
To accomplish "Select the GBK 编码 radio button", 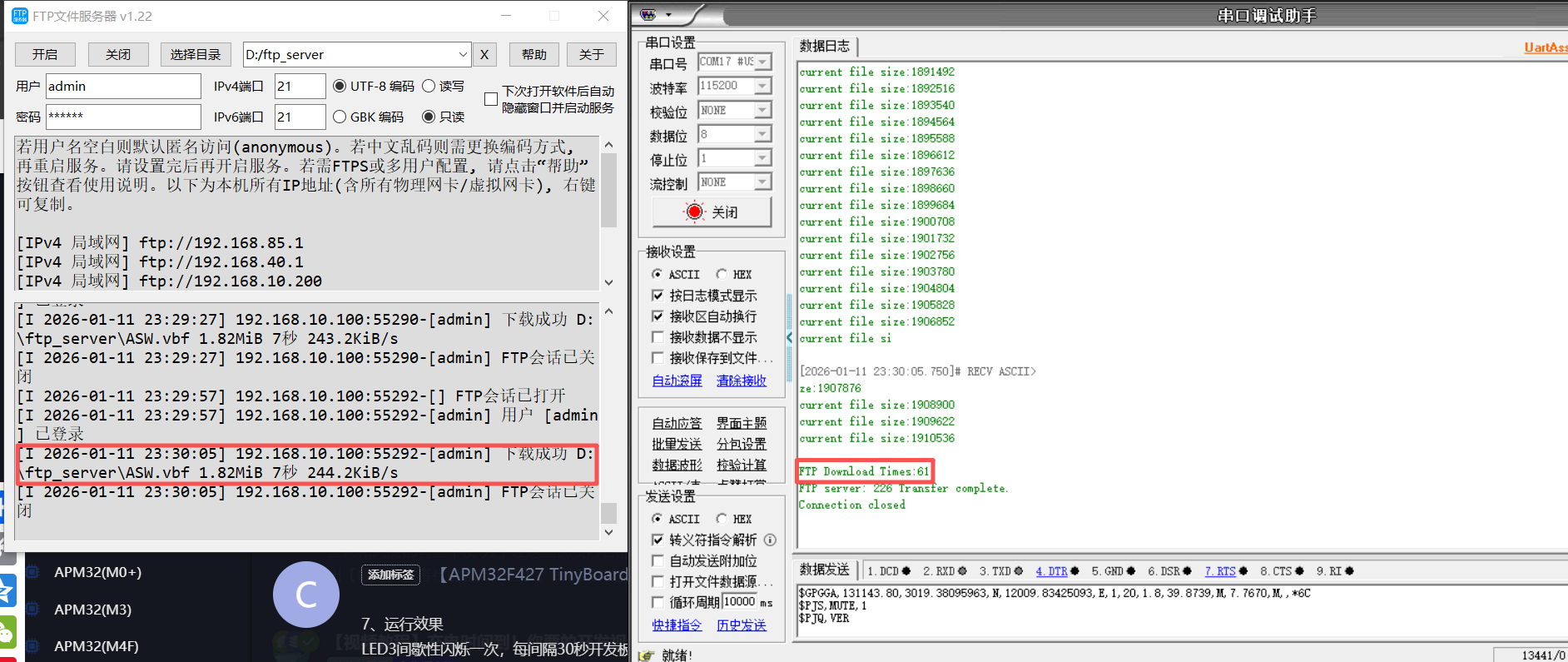I will [340, 117].
